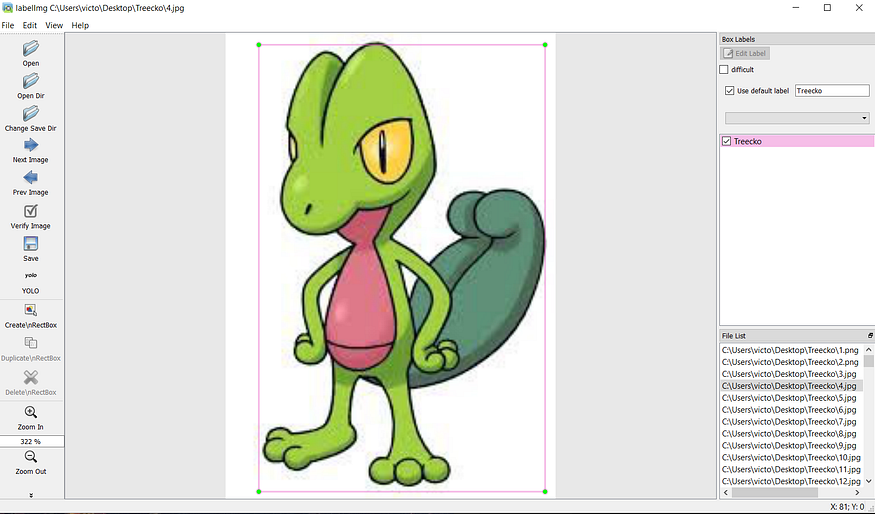Select file Treecko\5.jpg in File List
Screen dimensions: 875x514
coord(790,398)
